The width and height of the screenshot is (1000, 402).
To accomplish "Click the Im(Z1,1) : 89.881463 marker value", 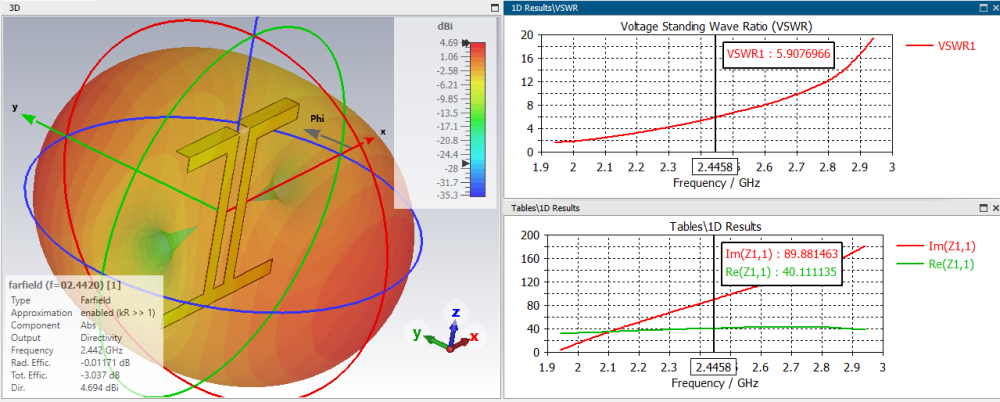I will (781, 255).
